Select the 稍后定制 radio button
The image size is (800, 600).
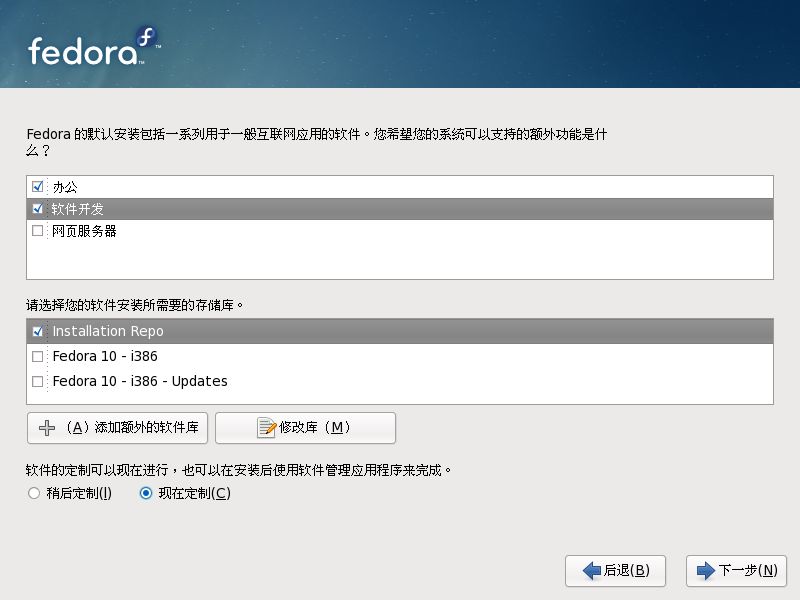pyautogui.click(x=34, y=493)
